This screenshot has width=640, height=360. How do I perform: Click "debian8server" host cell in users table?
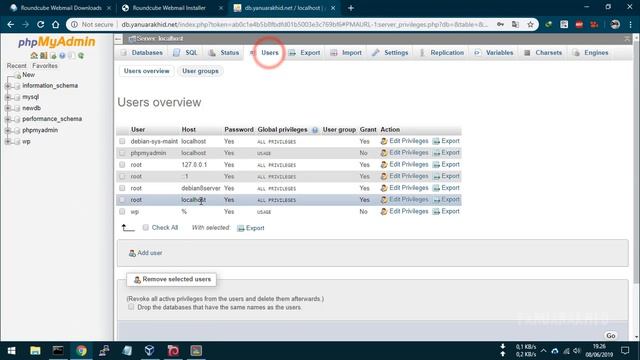tap(200, 188)
